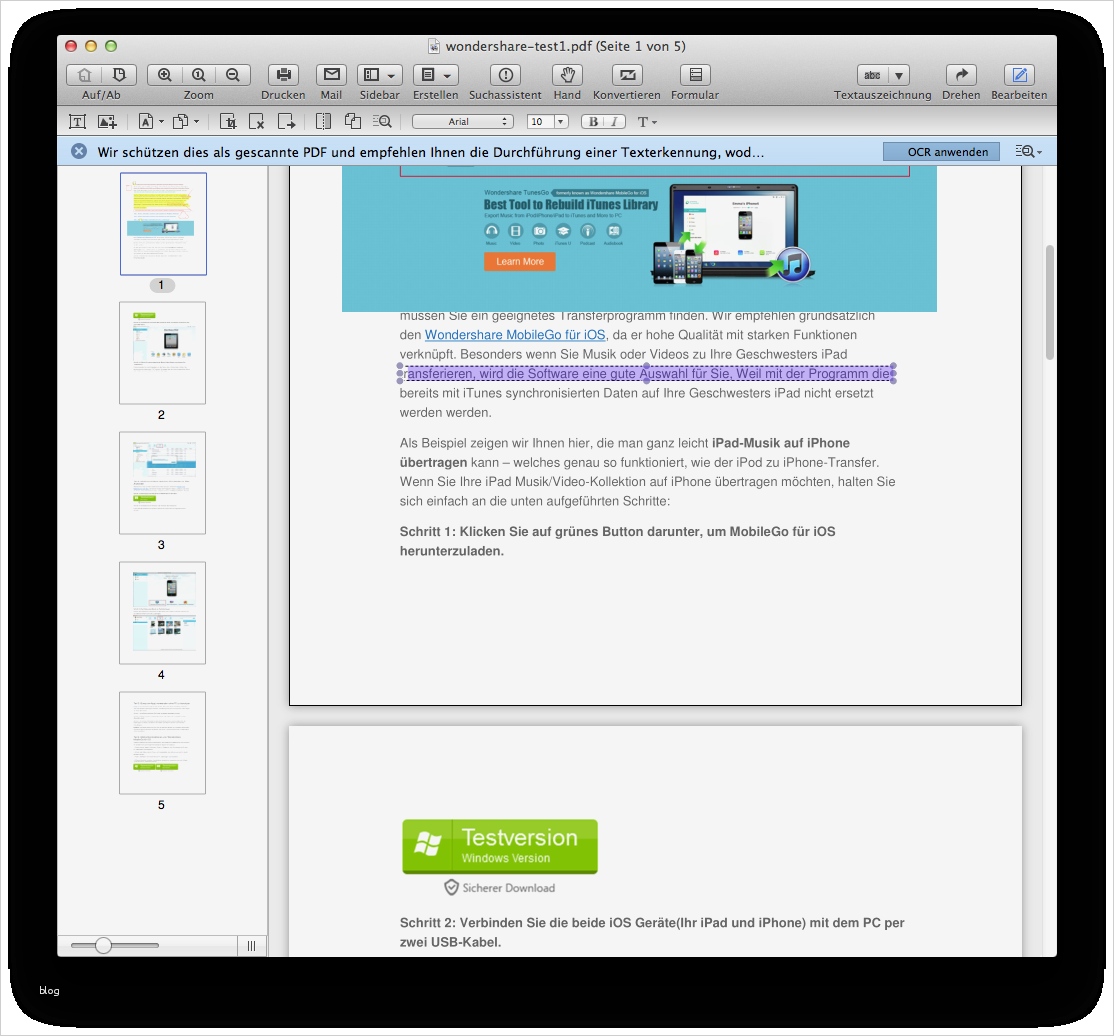
Task: Open the Sidebar dropdown
Action: [x=379, y=75]
